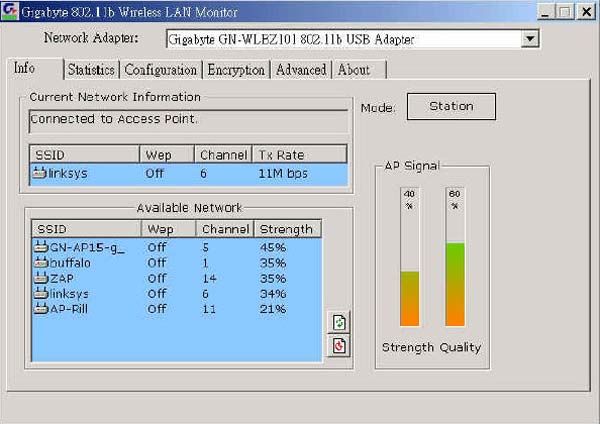Click the connected linksys SSID text

68,173
